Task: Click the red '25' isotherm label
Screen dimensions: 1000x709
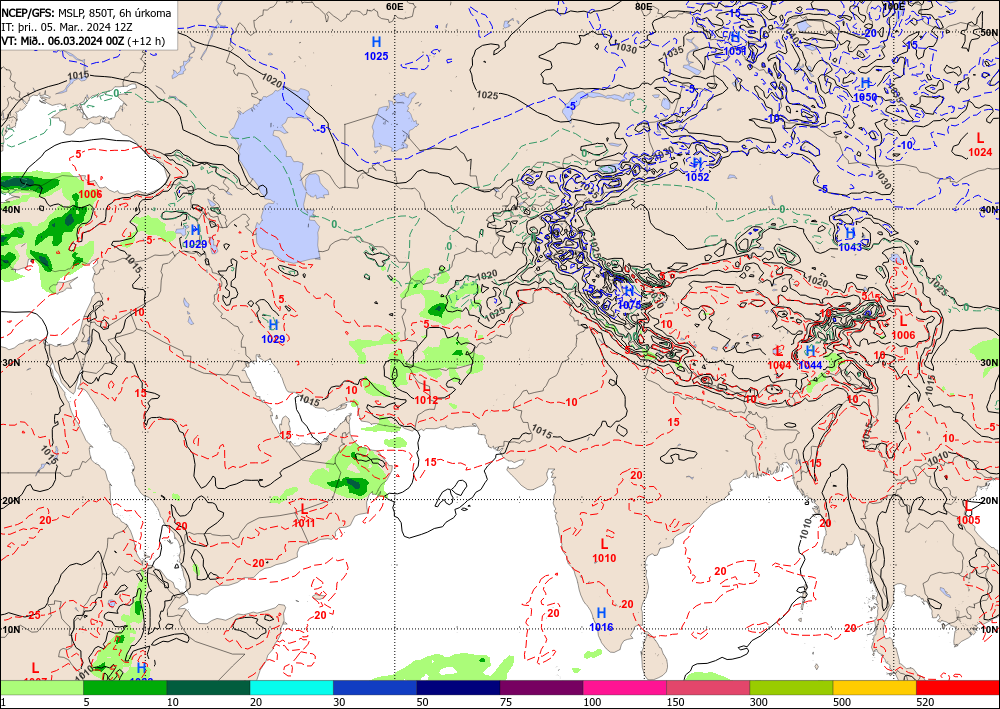Action: pos(34,615)
